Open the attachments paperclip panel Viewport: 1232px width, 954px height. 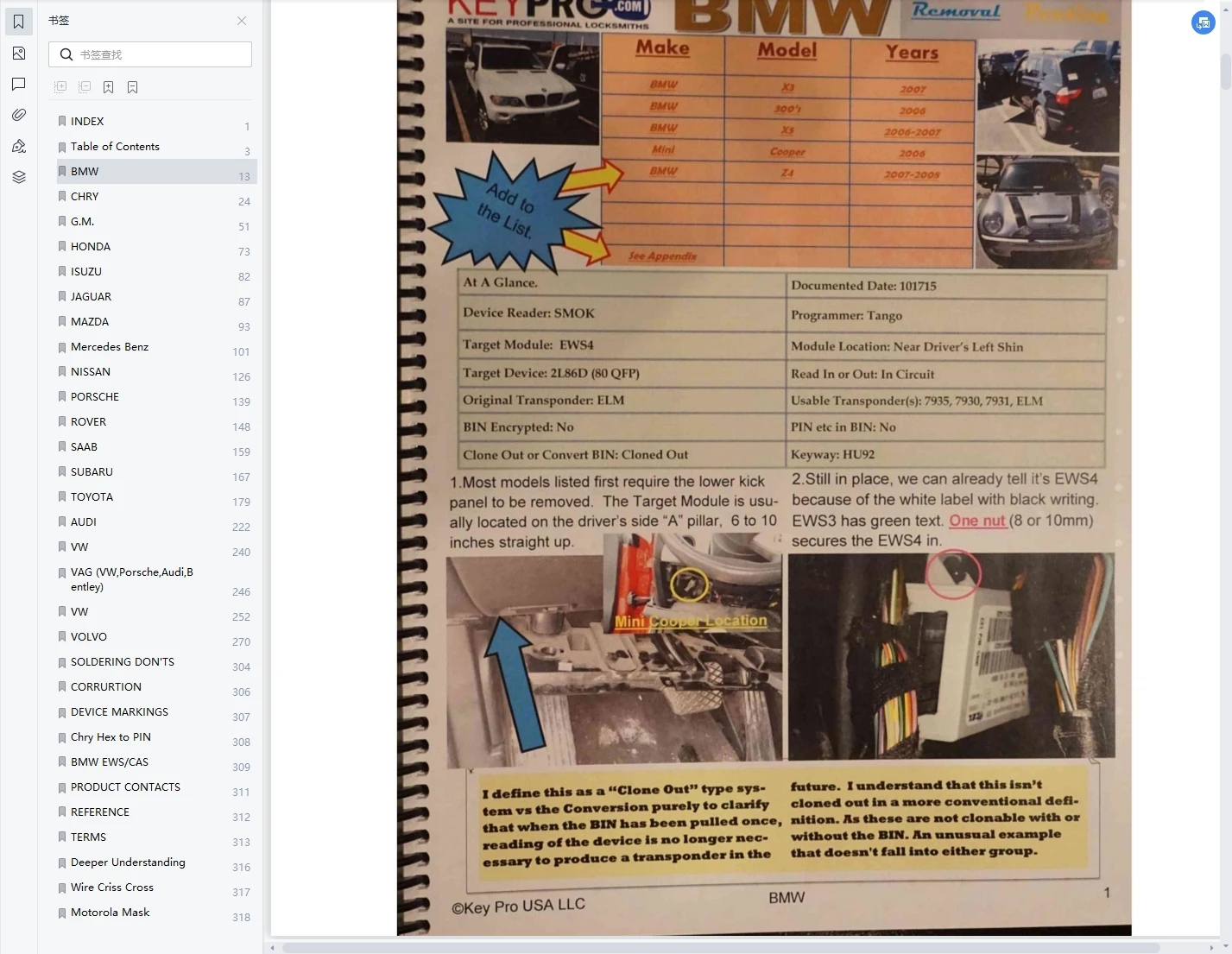pos(19,115)
